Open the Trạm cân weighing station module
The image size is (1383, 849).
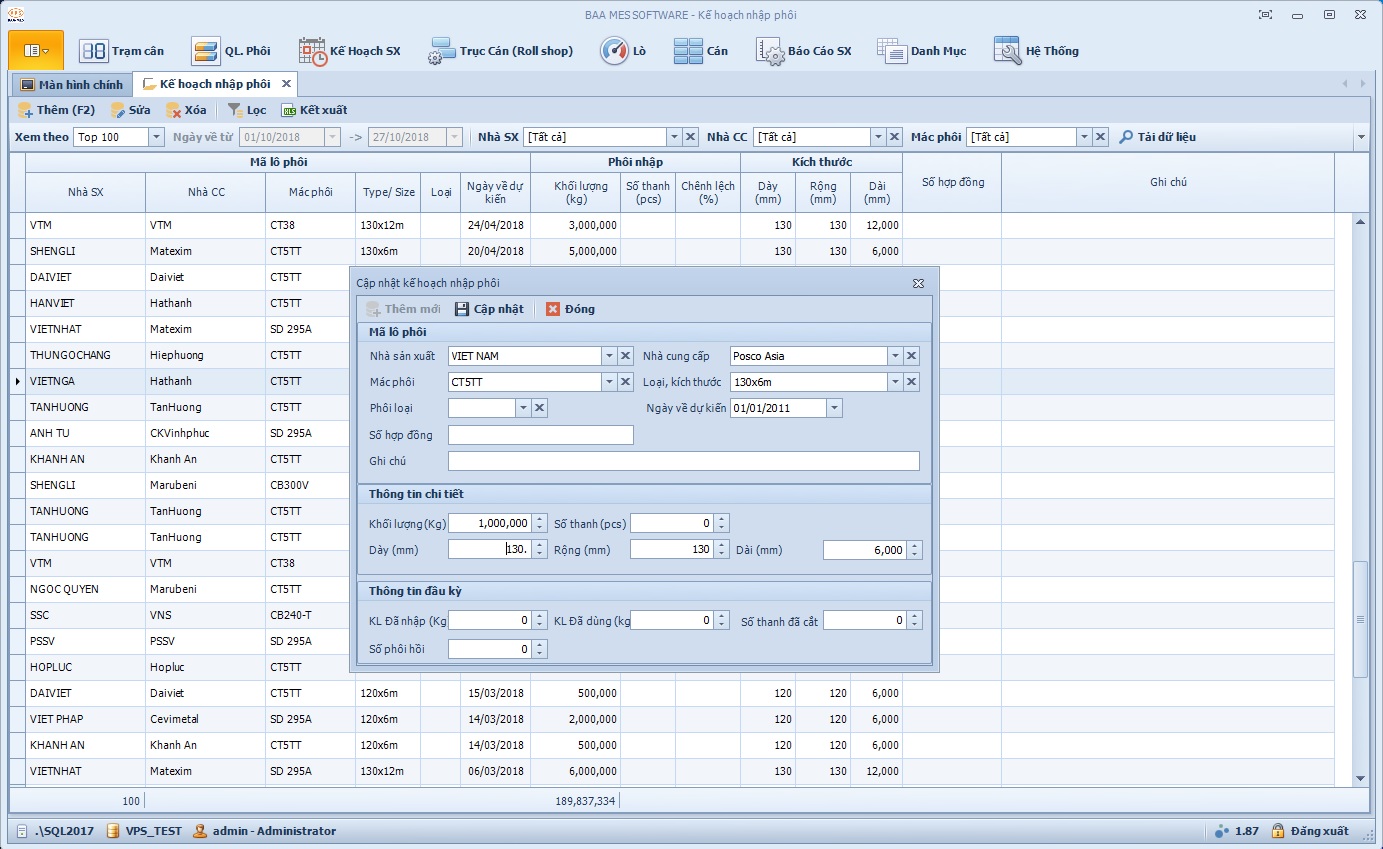pyautogui.click(x=122, y=51)
